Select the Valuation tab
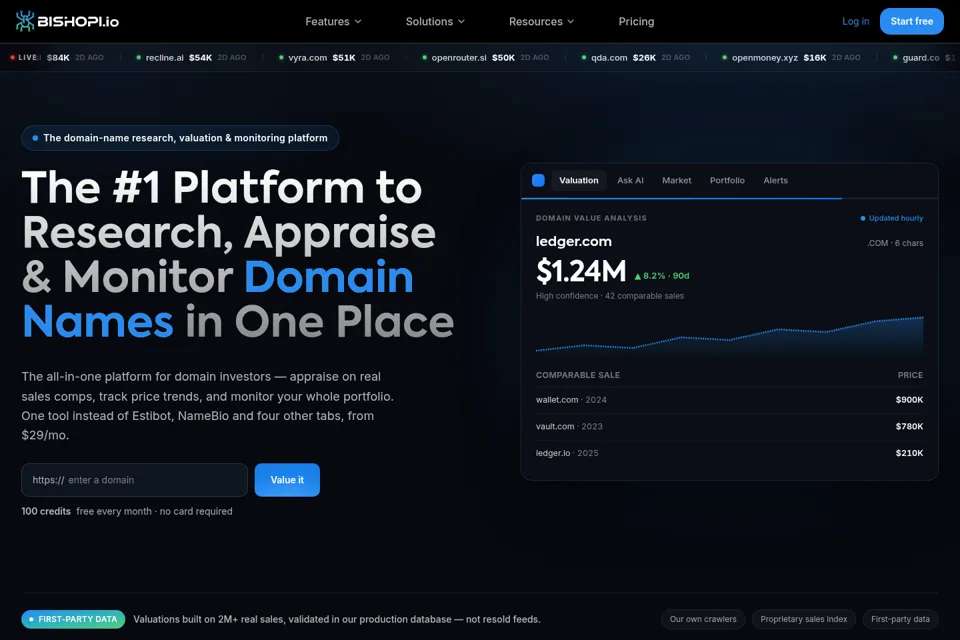 click(x=579, y=180)
